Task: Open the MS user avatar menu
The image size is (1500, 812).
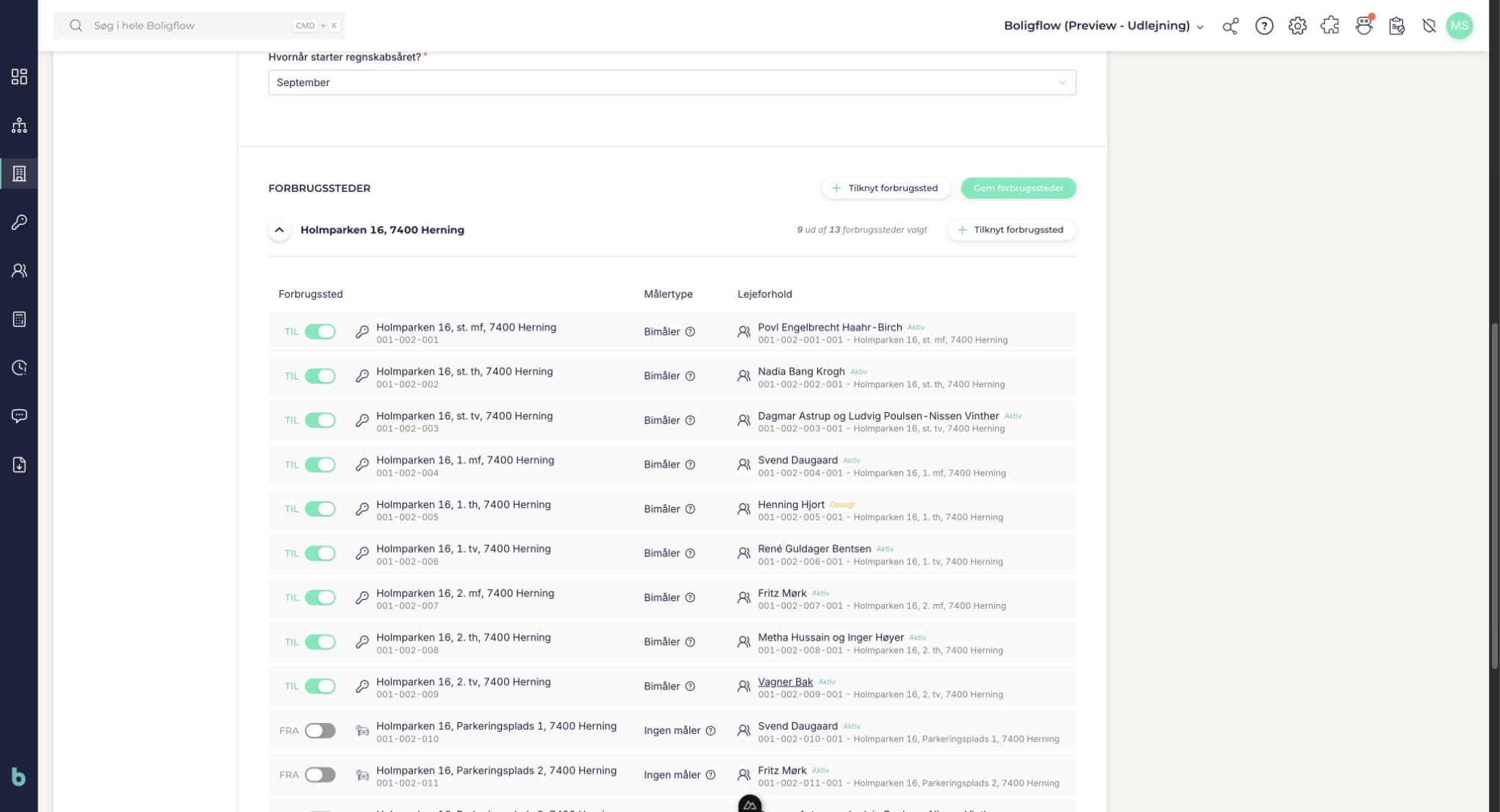Action: coord(1459,26)
